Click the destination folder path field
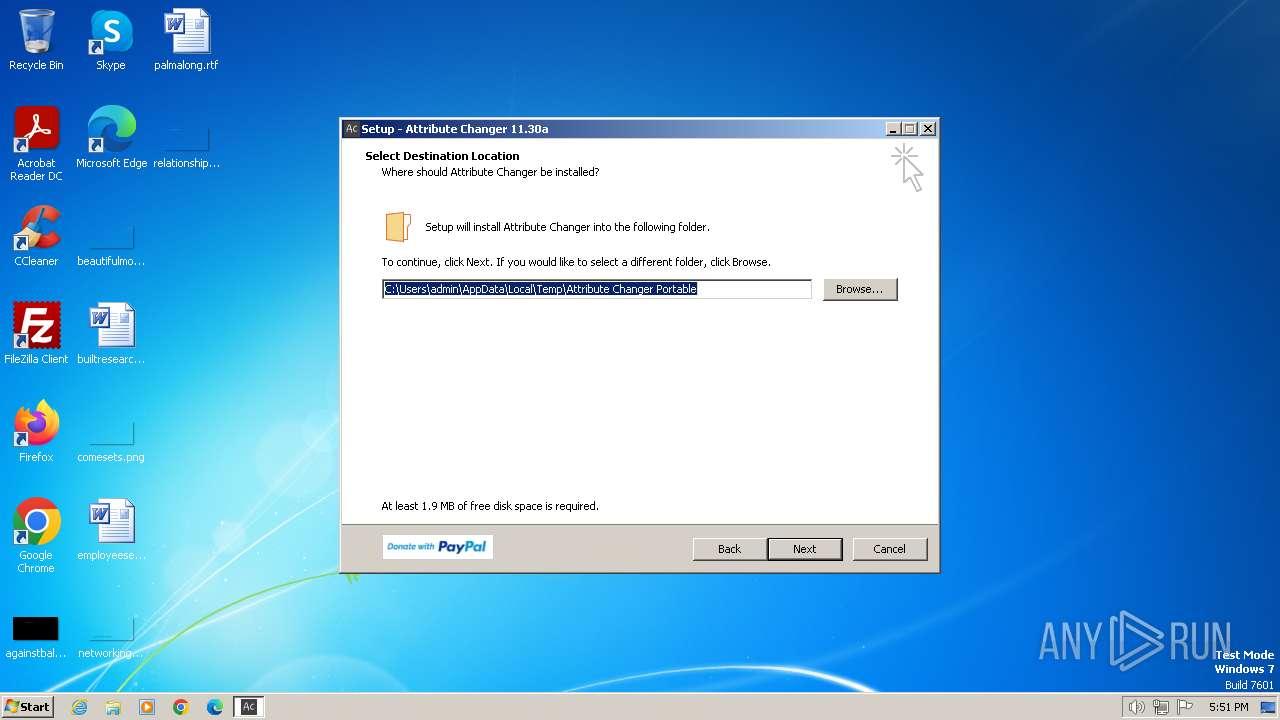The image size is (1280, 720). (x=597, y=289)
